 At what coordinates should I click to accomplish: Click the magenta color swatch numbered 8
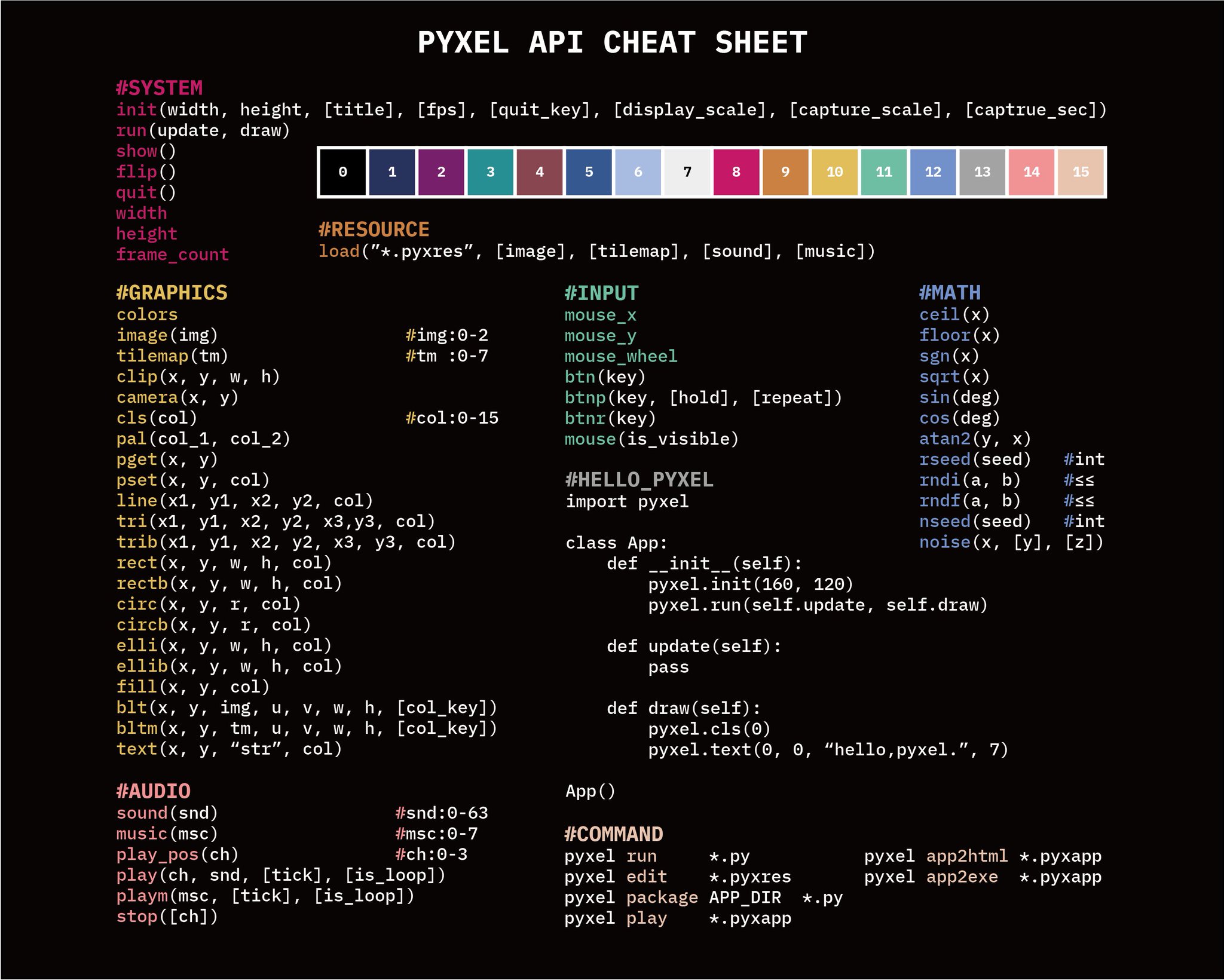coord(736,172)
